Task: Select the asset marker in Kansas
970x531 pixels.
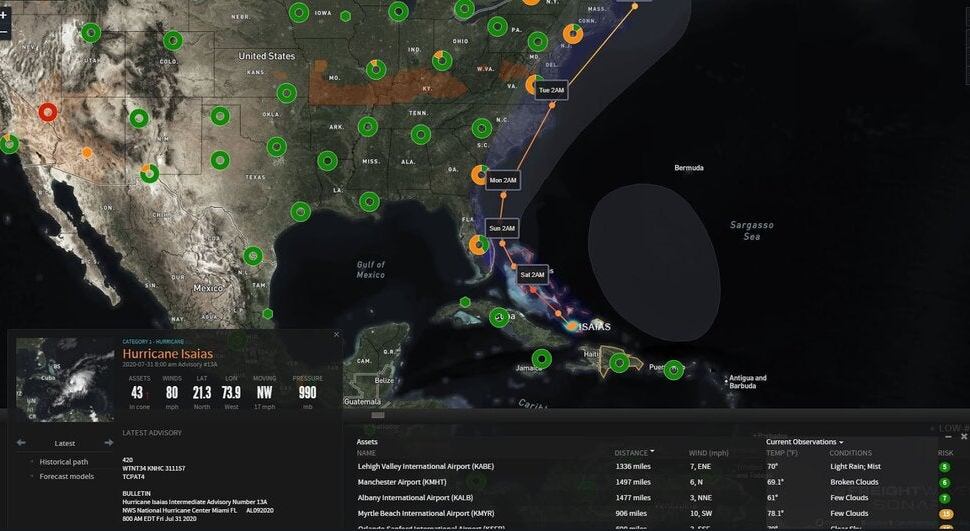Action: 286,93
